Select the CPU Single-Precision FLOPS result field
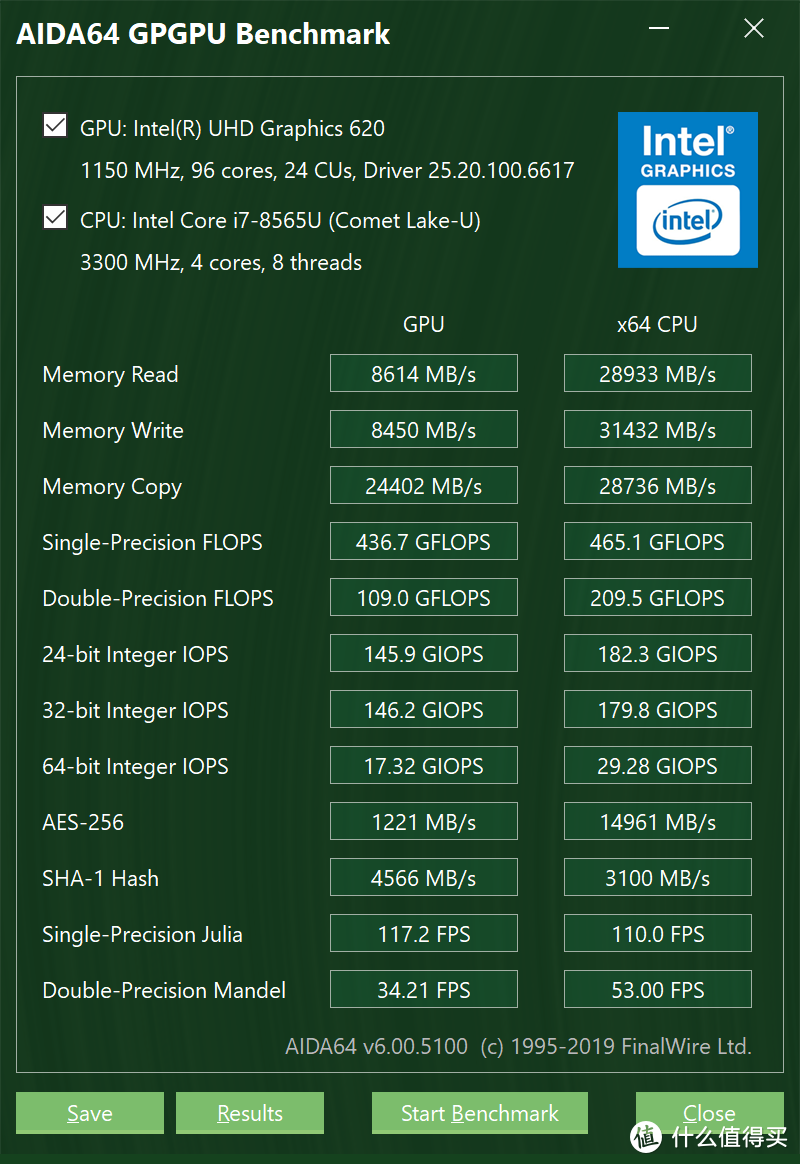The image size is (800, 1164). pyautogui.click(x=657, y=541)
